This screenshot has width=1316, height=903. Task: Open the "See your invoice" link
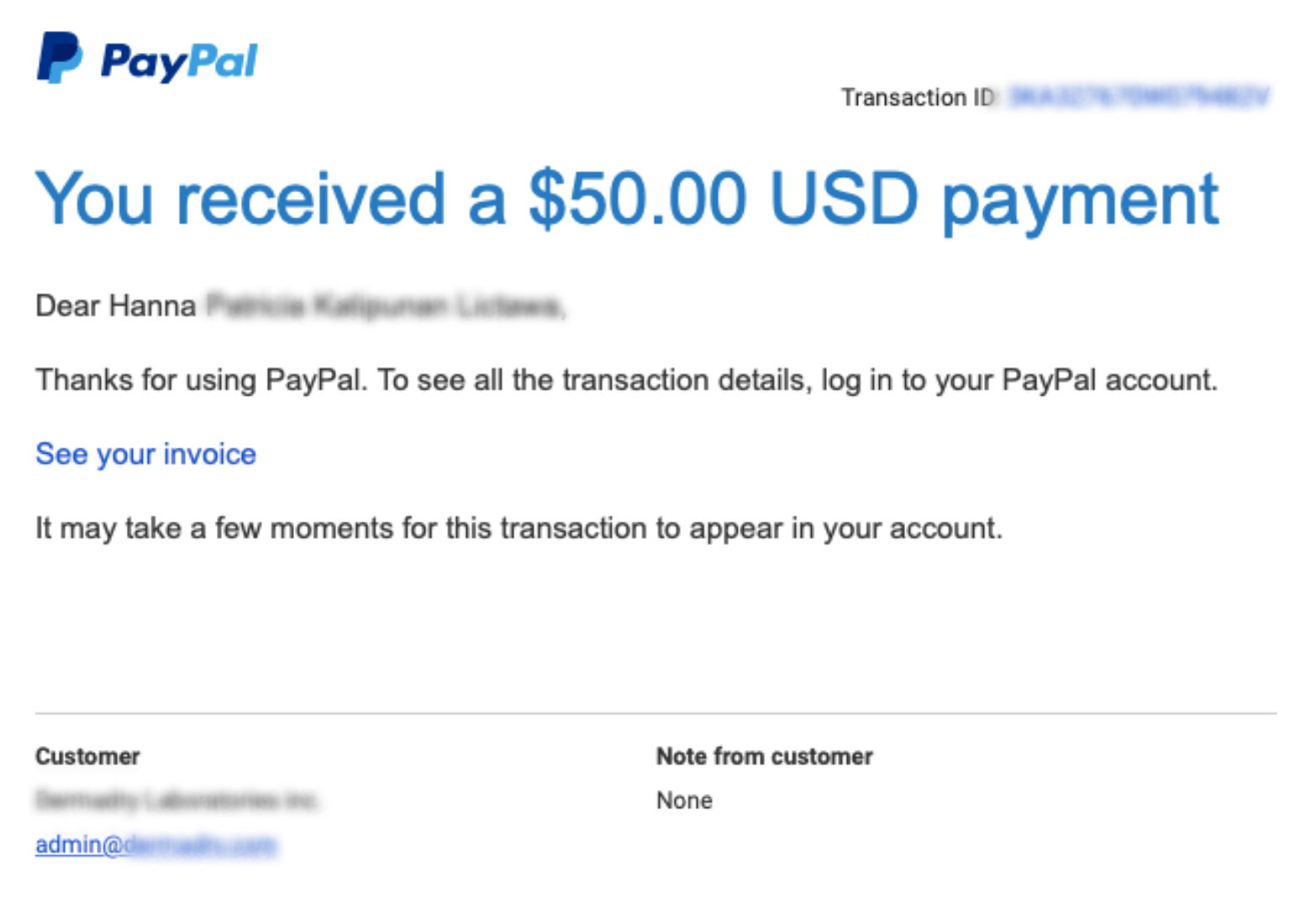pos(145,454)
